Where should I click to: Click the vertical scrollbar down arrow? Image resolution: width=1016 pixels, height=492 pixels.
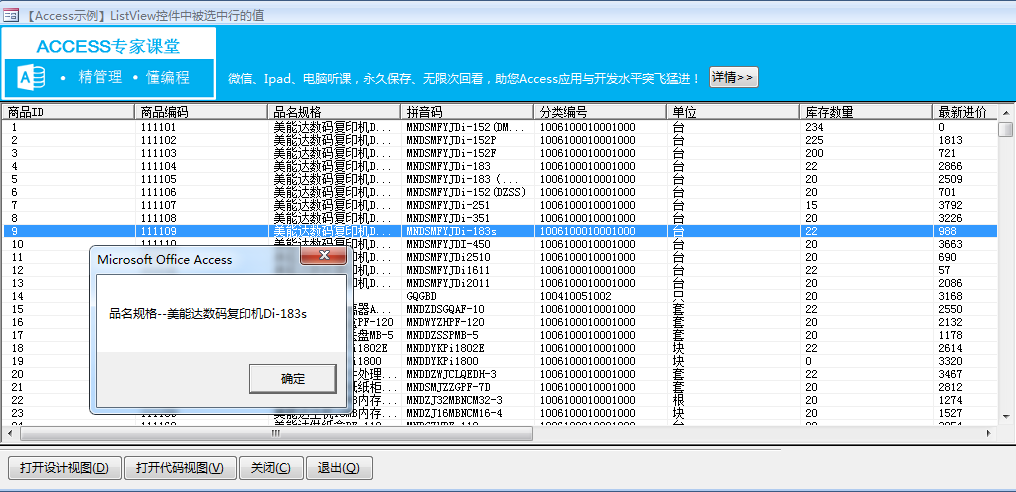click(x=1006, y=416)
